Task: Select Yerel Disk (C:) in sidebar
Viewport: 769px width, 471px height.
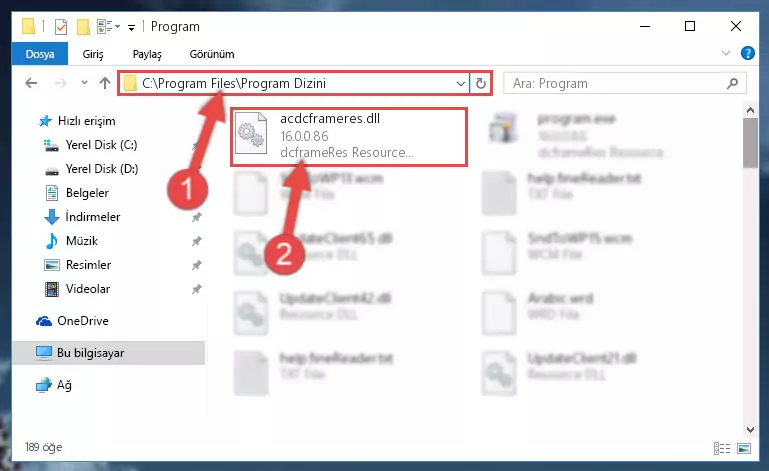Action: (x=102, y=145)
